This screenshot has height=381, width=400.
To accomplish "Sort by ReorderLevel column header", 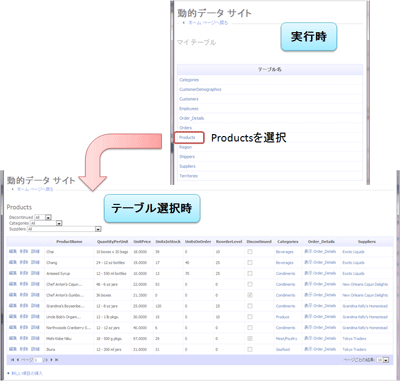I will [229, 242].
